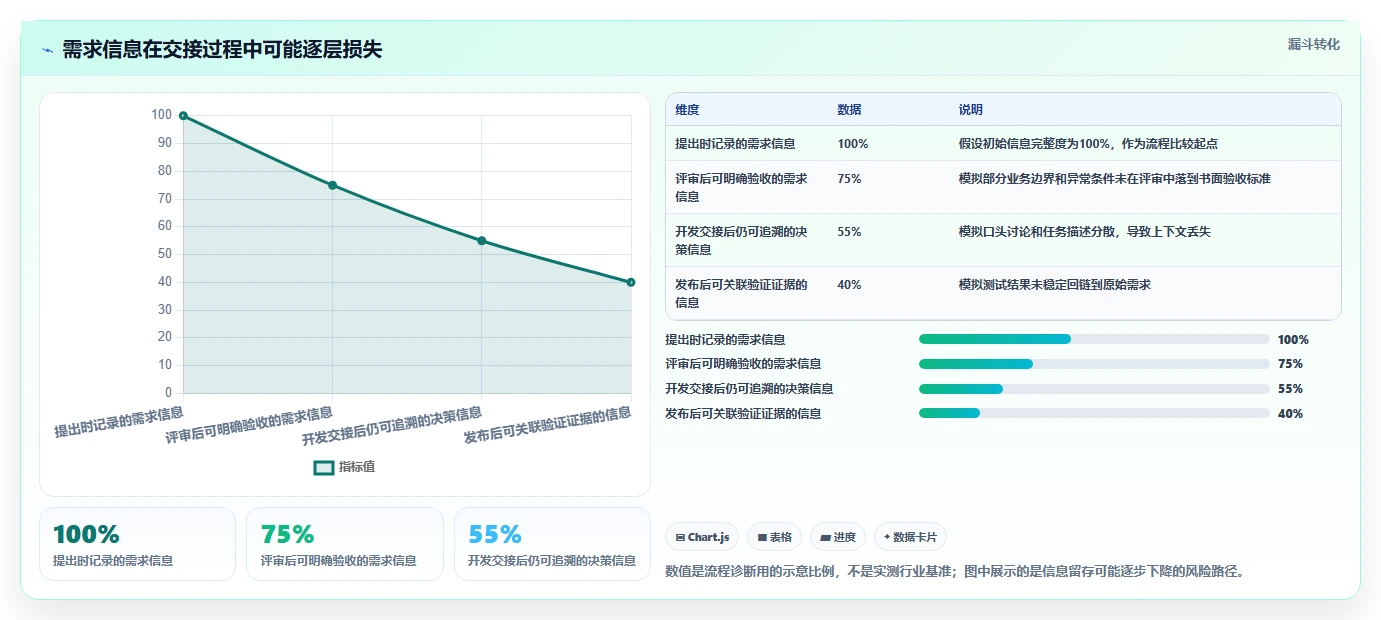This screenshot has height=620, width=1381.
Task: Open the 75% data card
Action: click(x=344, y=544)
